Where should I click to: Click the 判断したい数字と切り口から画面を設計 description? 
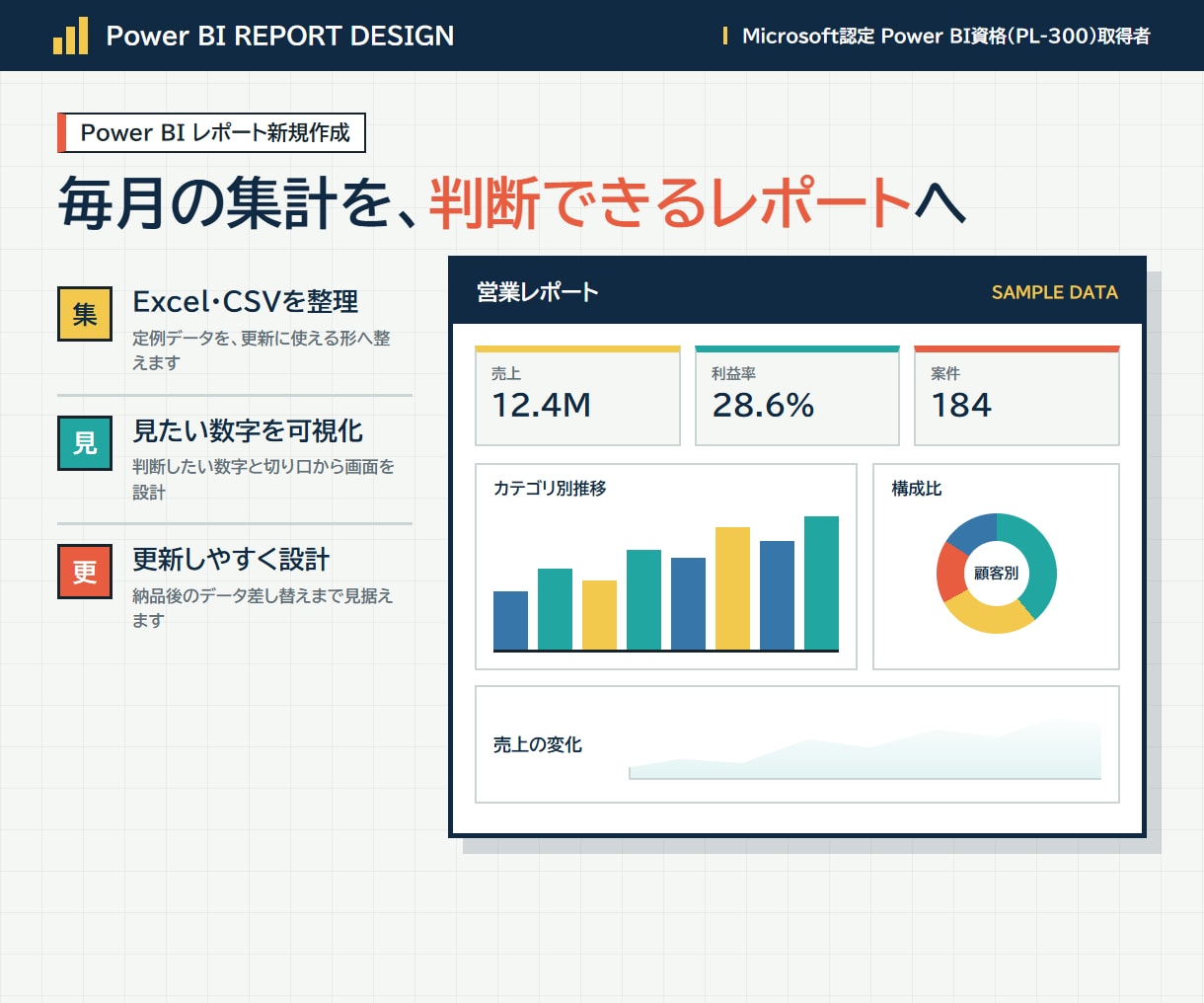tap(263, 479)
